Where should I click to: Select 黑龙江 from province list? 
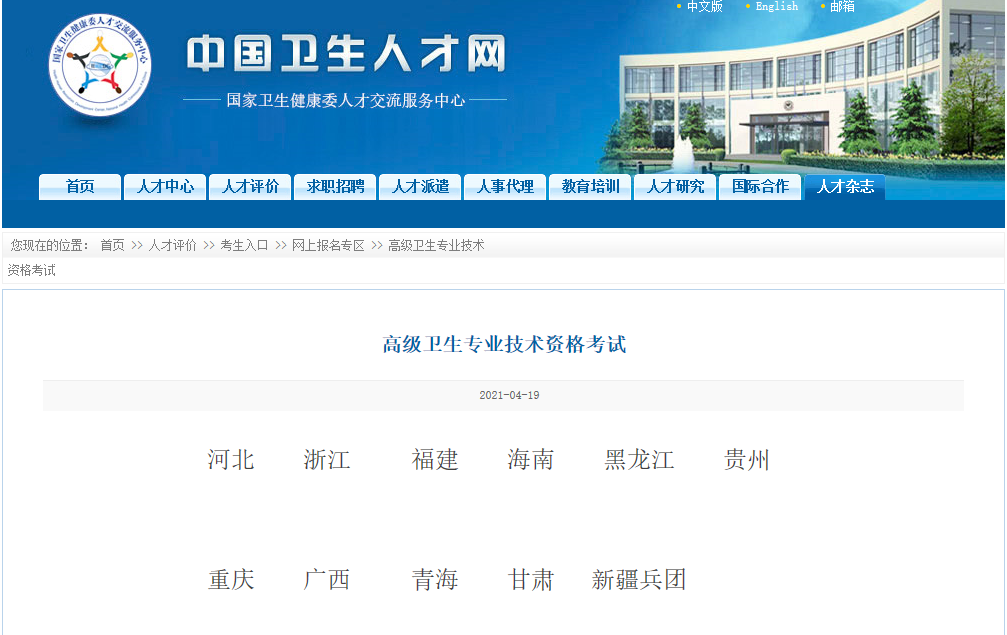[x=639, y=460]
